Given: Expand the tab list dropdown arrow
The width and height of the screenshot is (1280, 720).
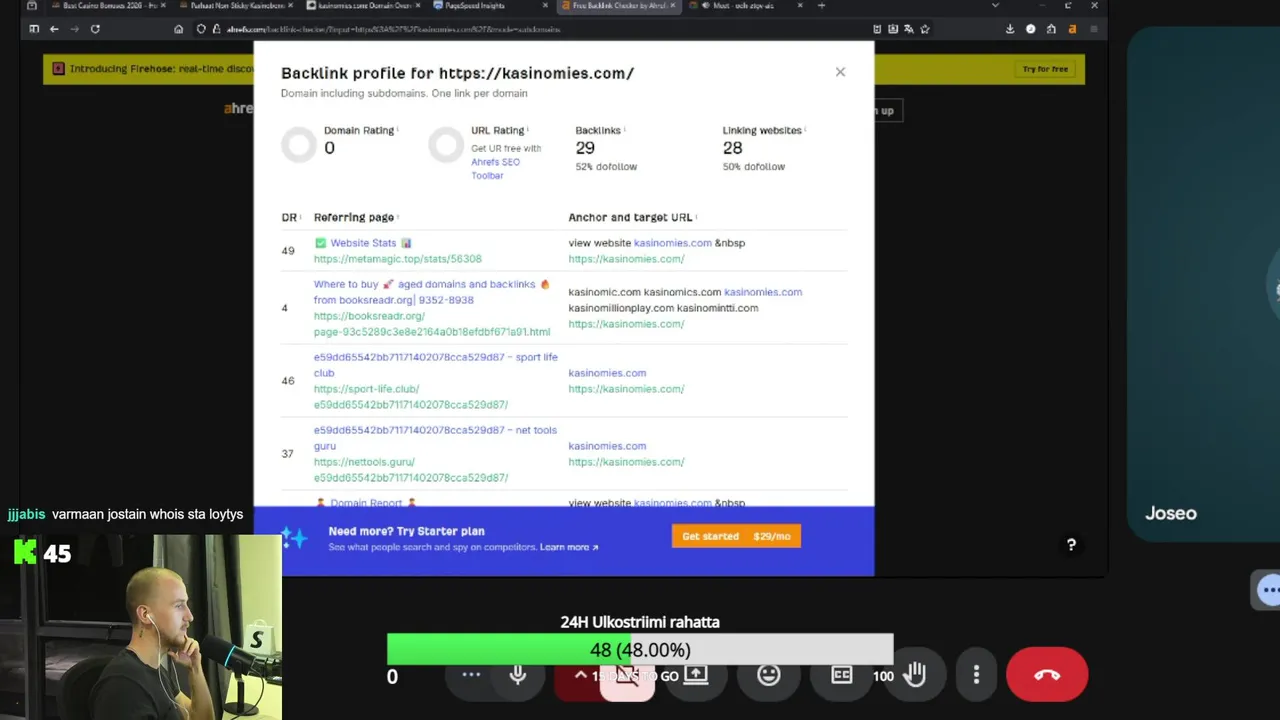Looking at the screenshot, I should point(995,6).
